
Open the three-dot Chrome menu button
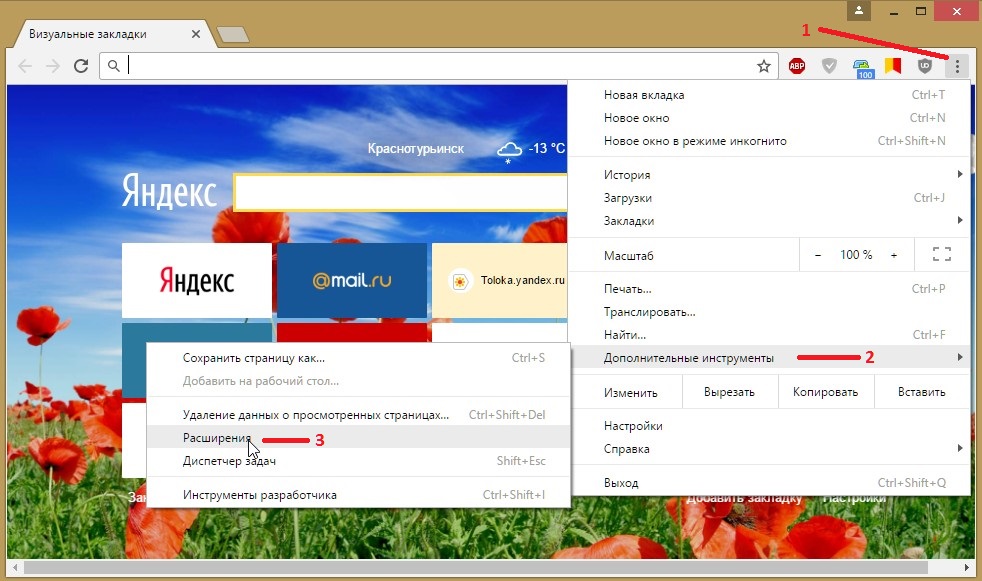(957, 66)
